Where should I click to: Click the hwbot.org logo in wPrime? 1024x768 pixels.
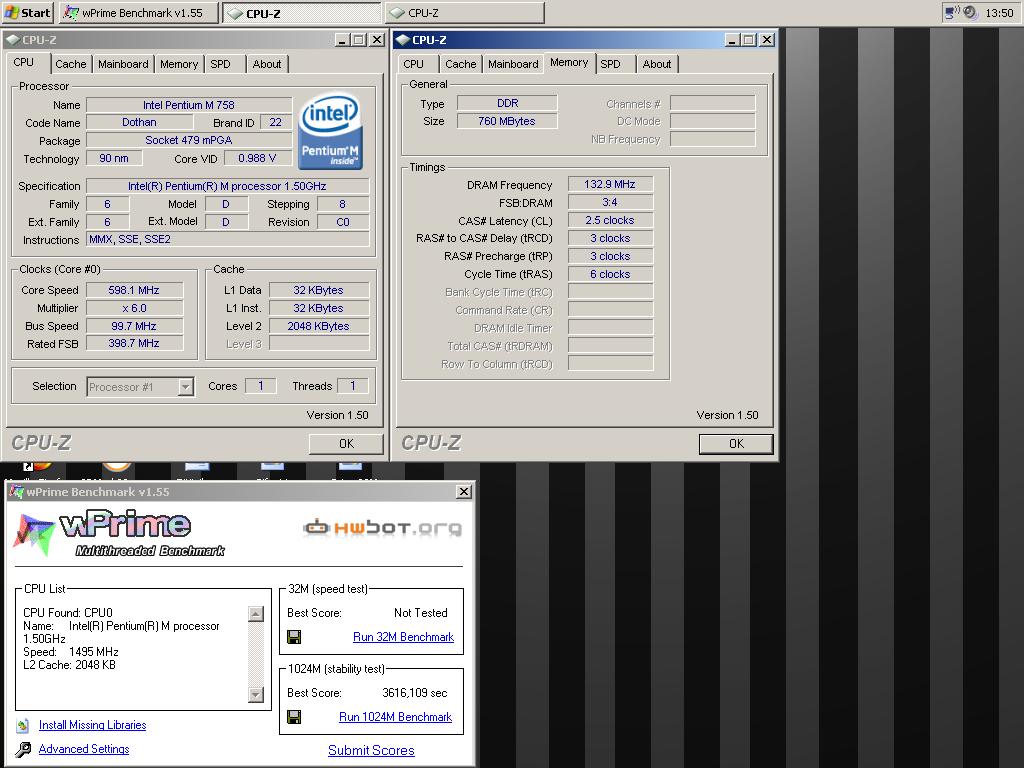(x=383, y=528)
